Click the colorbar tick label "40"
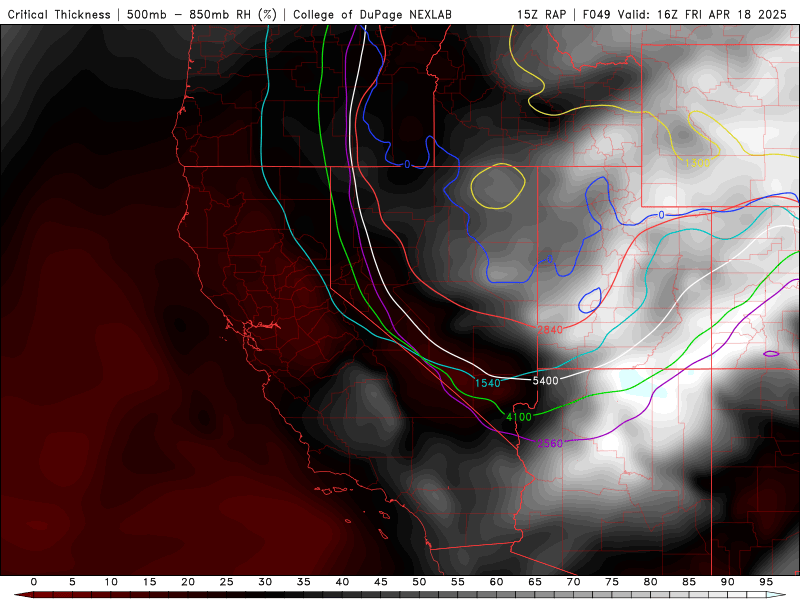This screenshot has width=800, height=600. tap(342, 582)
